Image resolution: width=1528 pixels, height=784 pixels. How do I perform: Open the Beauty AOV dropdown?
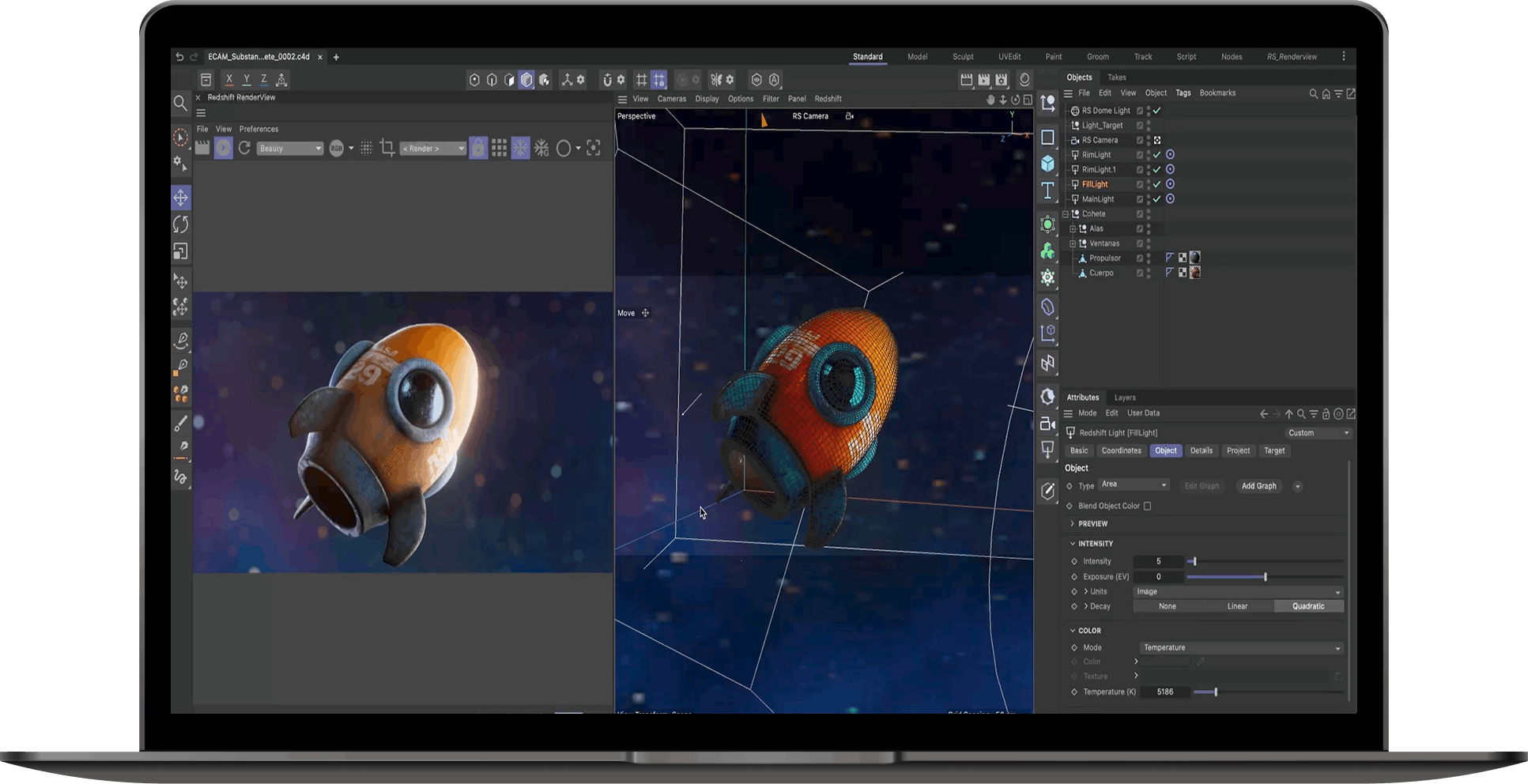pyautogui.click(x=290, y=149)
